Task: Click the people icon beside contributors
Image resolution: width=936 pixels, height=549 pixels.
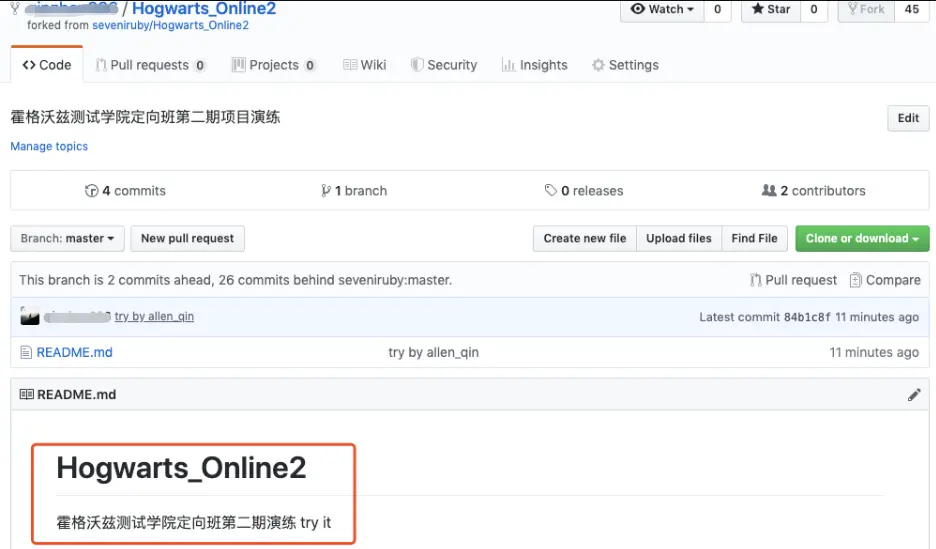Action: [769, 190]
